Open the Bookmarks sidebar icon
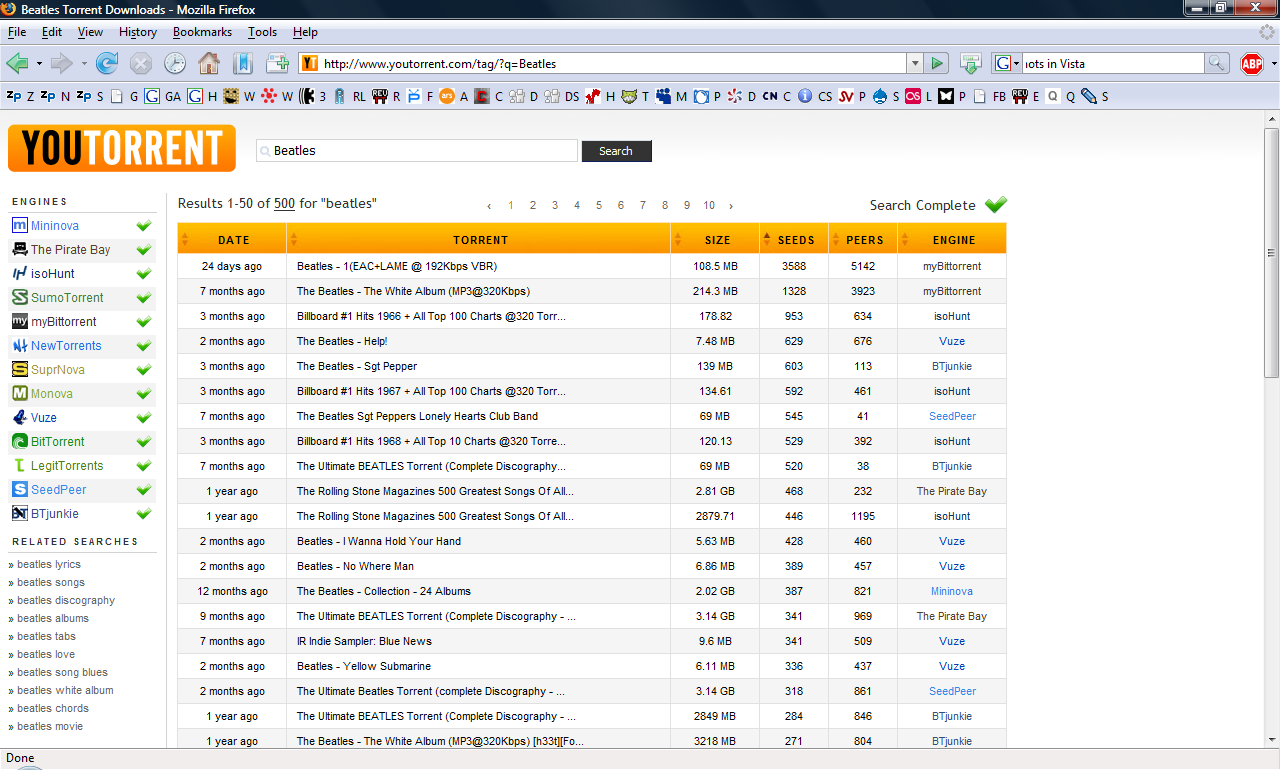Viewport: 1280px width, 770px height. click(x=242, y=63)
